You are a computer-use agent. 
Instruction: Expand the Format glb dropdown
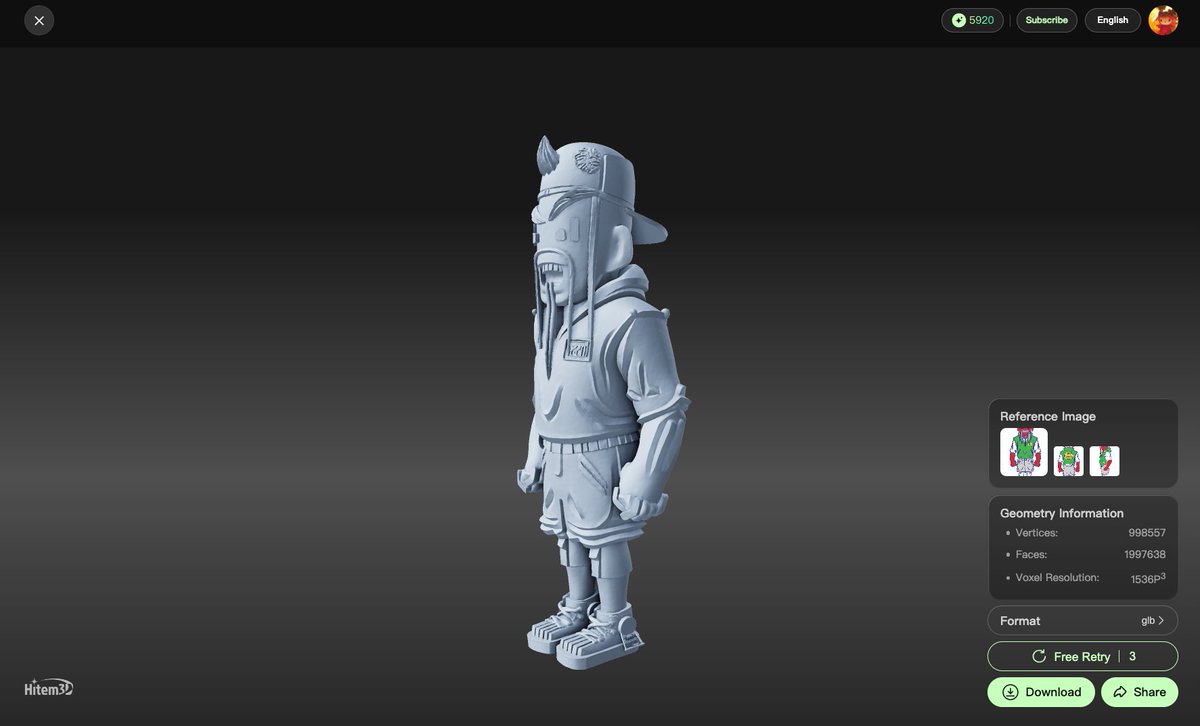click(x=1083, y=620)
